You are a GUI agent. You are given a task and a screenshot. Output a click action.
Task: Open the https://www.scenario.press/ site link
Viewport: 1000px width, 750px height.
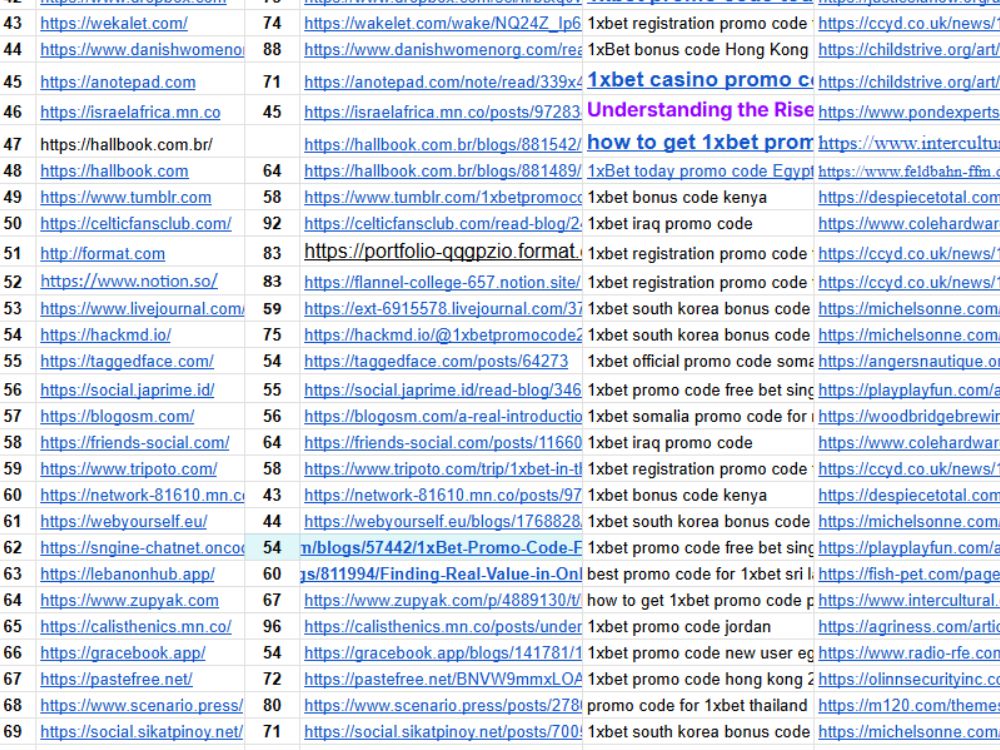pyautogui.click(x=142, y=705)
